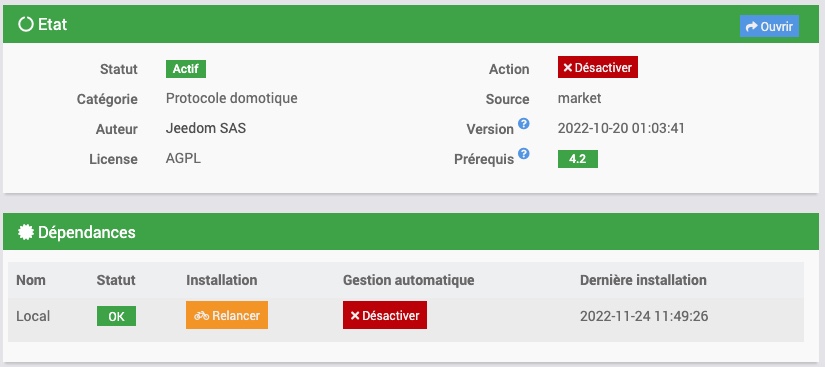Relaunch dependency installation with Relancer

[227, 315]
